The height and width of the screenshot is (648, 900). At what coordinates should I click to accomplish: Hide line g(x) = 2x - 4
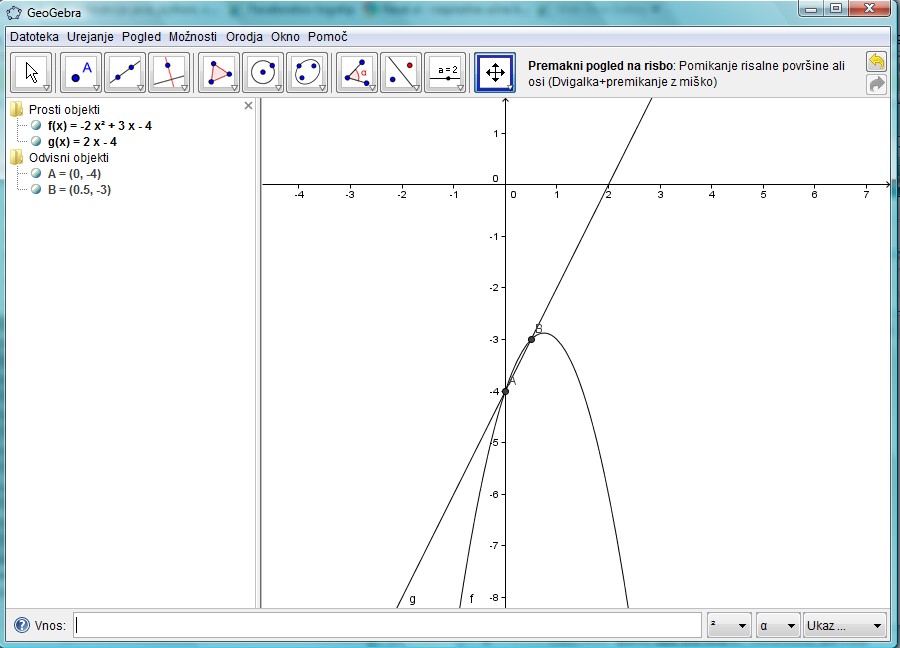[37, 142]
